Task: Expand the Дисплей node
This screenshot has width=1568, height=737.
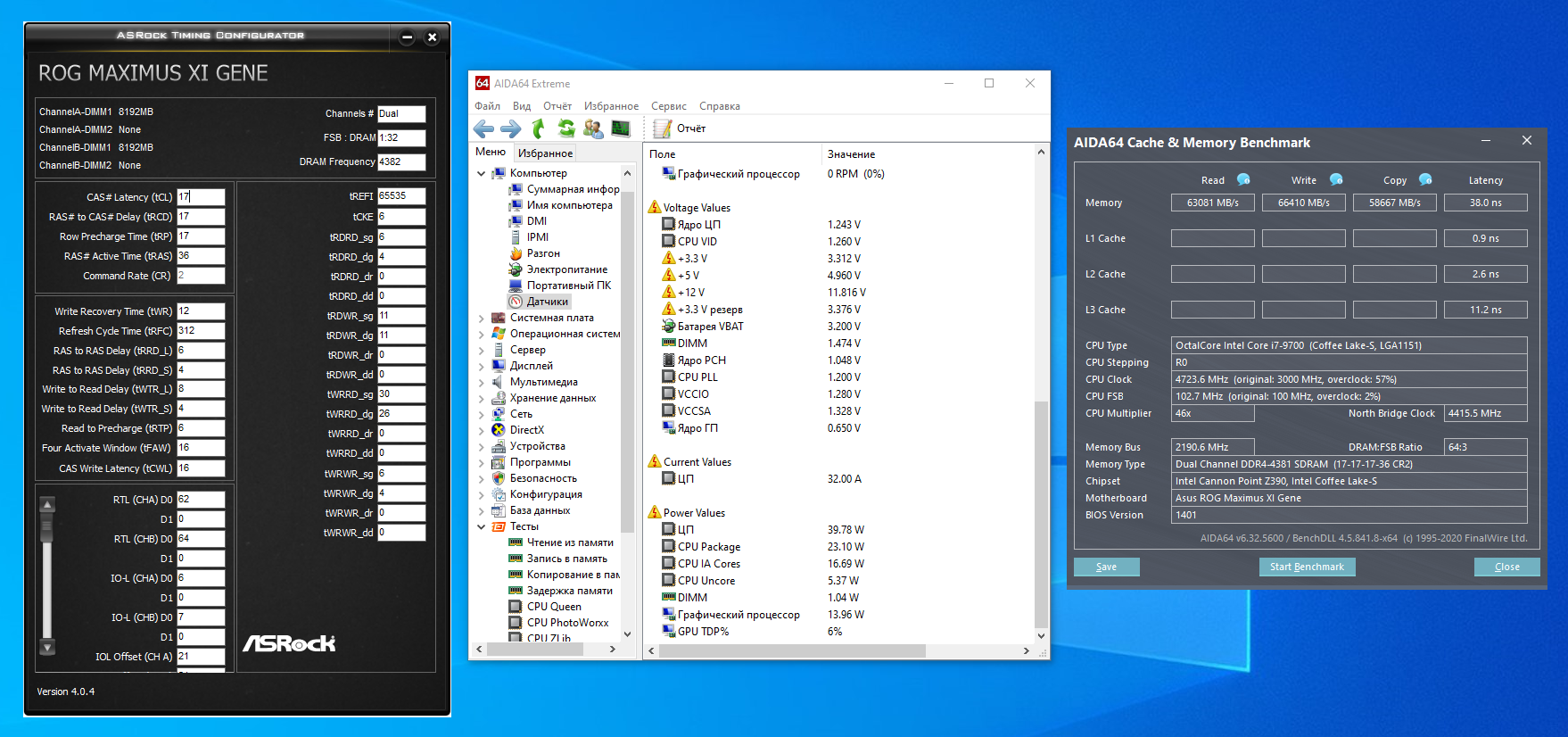Action: click(x=482, y=366)
